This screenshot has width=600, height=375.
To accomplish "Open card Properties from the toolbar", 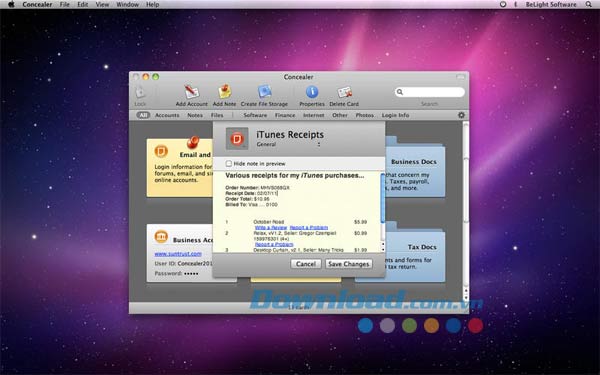I will click(312, 92).
